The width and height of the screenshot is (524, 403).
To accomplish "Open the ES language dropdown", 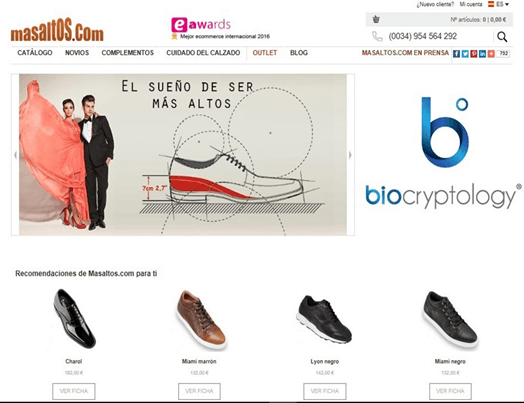I will pos(499,4).
